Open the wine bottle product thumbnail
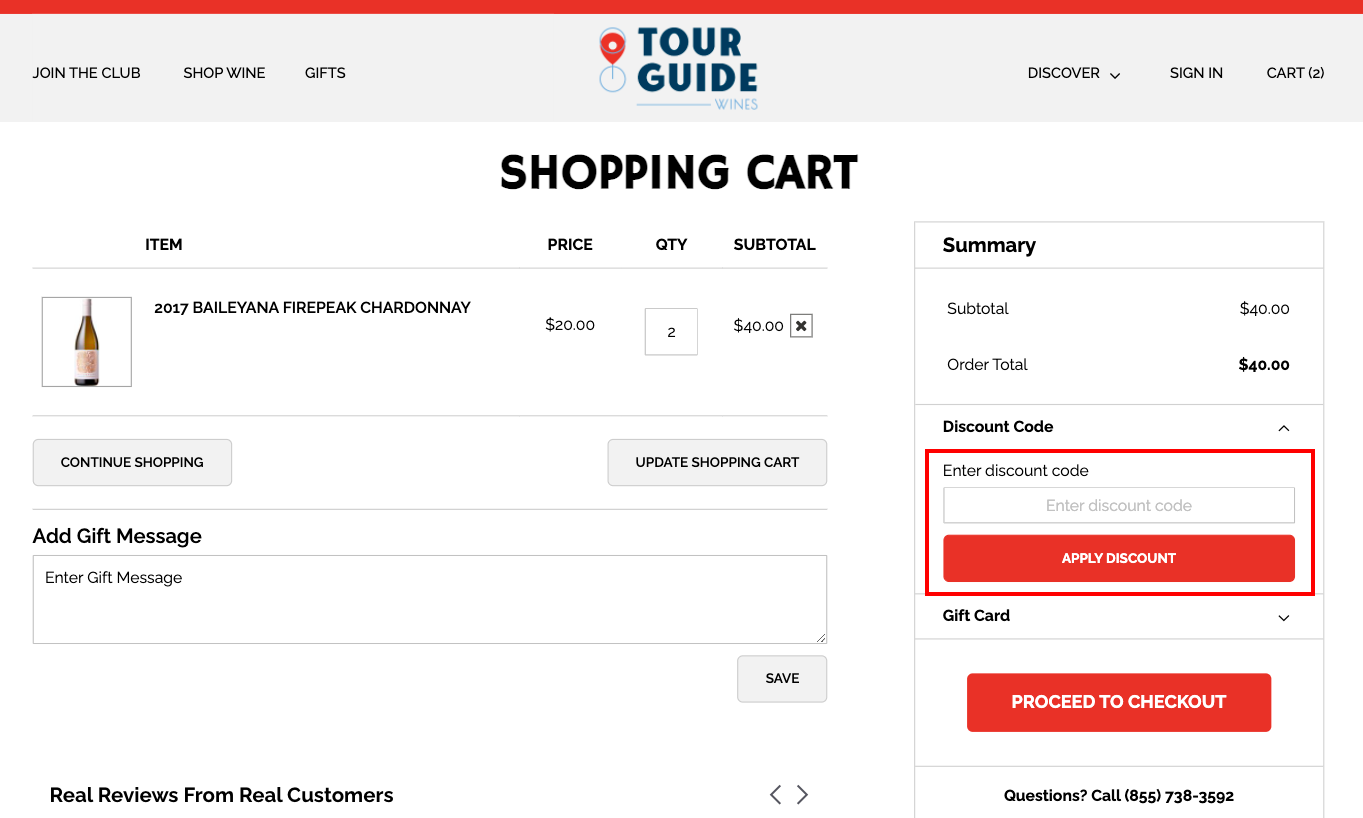Screen dimensions: 1363x818 tap(87, 342)
